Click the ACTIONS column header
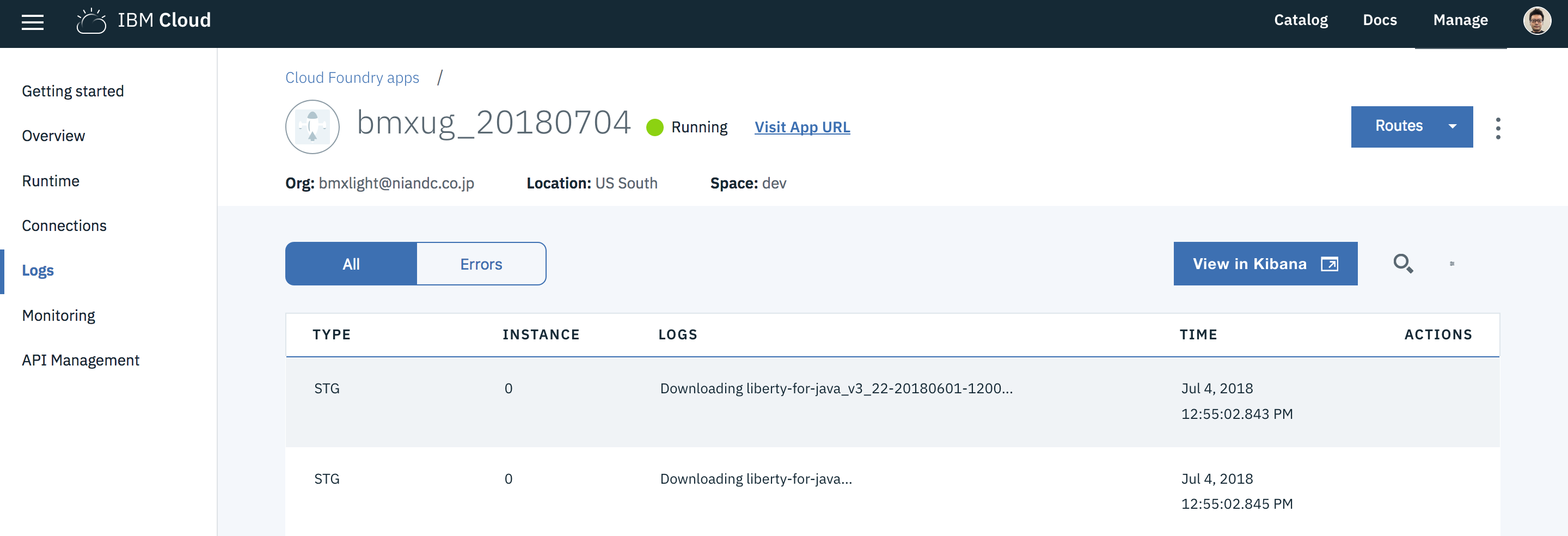This screenshot has width=1568, height=536. point(1438,334)
